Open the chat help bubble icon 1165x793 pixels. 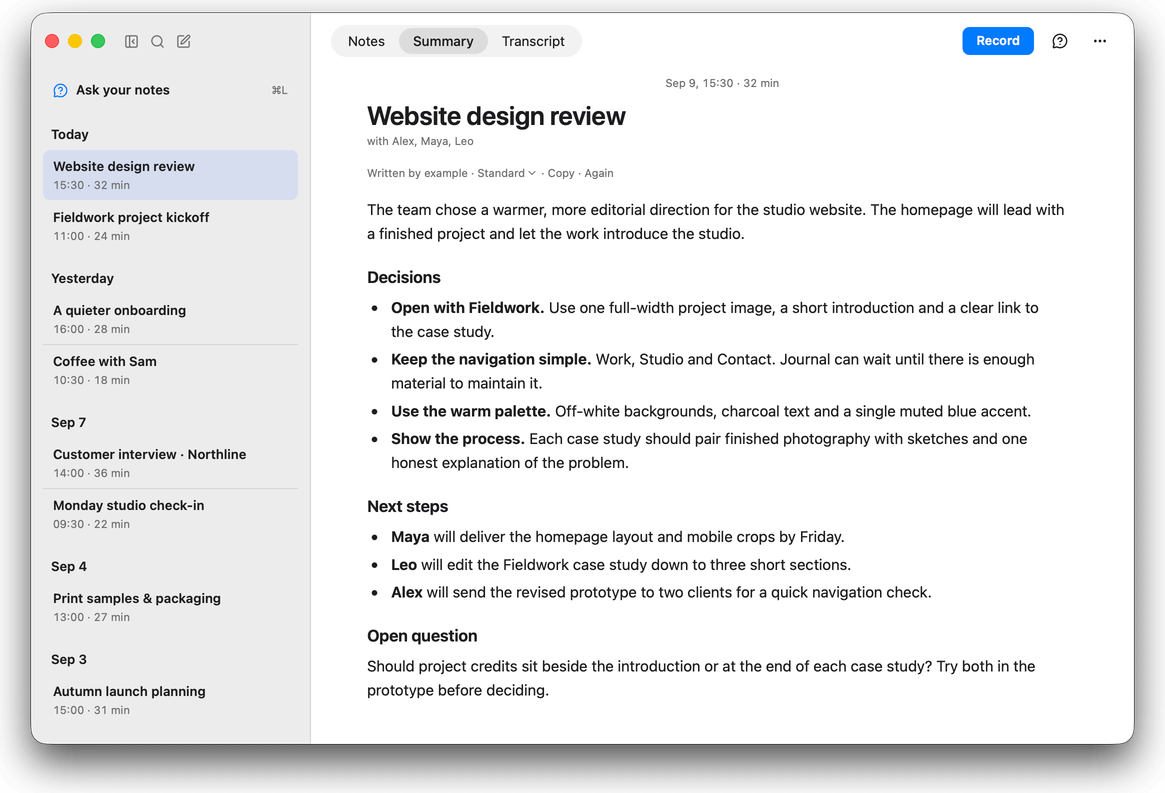pyautogui.click(x=1059, y=41)
